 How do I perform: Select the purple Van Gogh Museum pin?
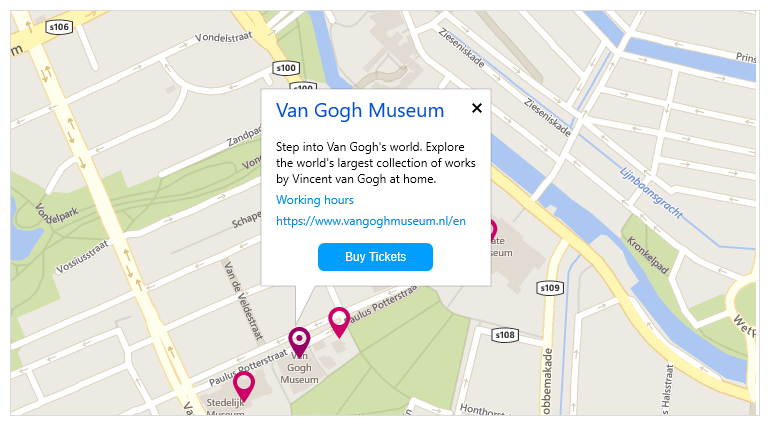(x=299, y=341)
